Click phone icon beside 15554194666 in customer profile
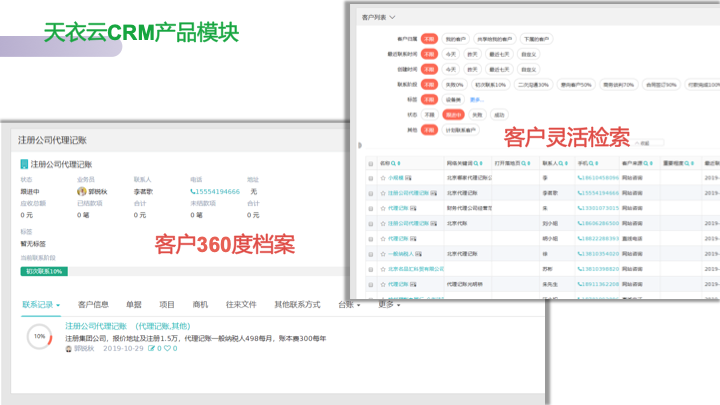Image resolution: width=720 pixels, height=405 pixels. tap(192, 191)
